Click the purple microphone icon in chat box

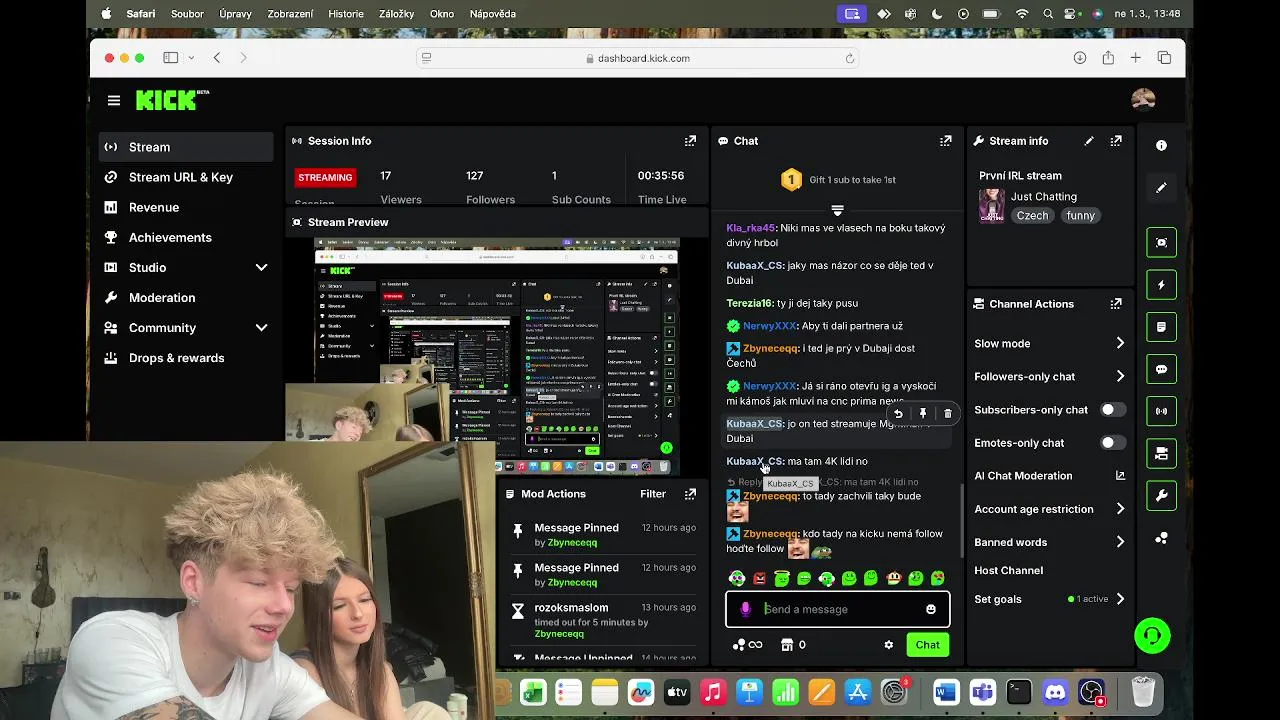745,609
